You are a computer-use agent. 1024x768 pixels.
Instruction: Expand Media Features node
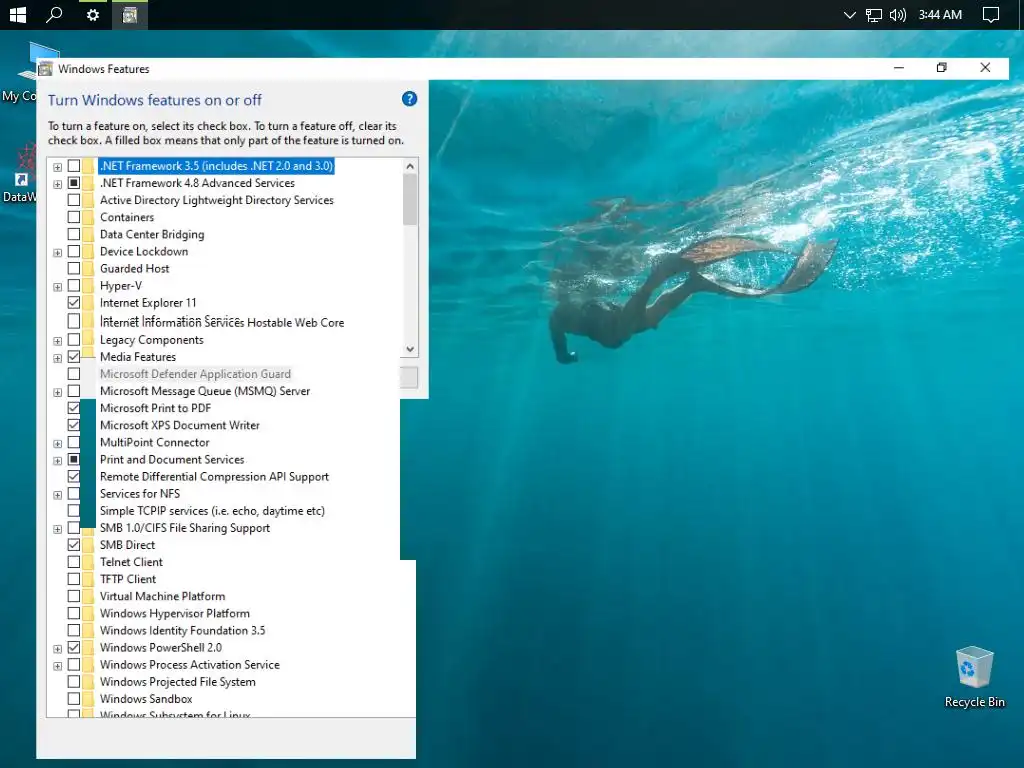57,358
